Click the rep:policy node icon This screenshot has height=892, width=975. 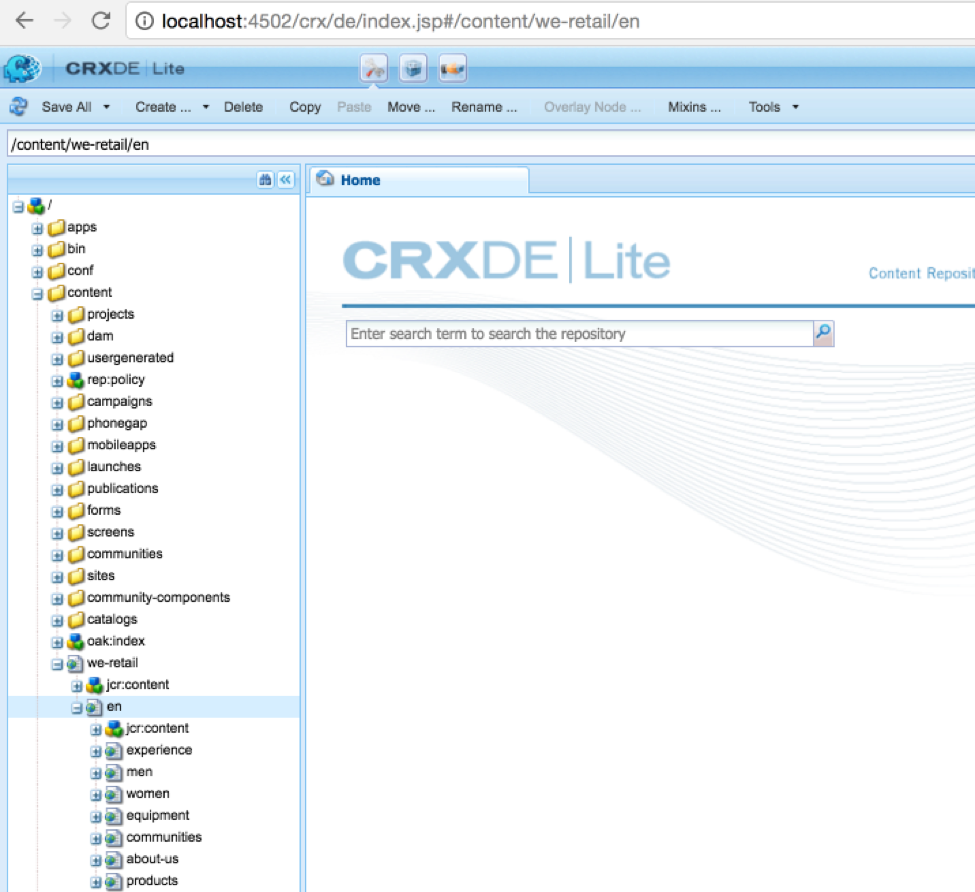76,380
